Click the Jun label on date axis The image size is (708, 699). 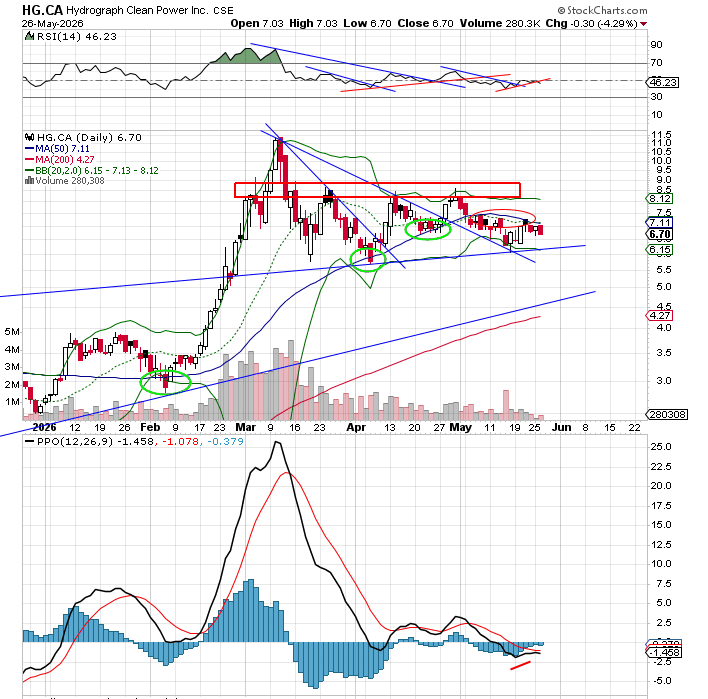point(562,428)
